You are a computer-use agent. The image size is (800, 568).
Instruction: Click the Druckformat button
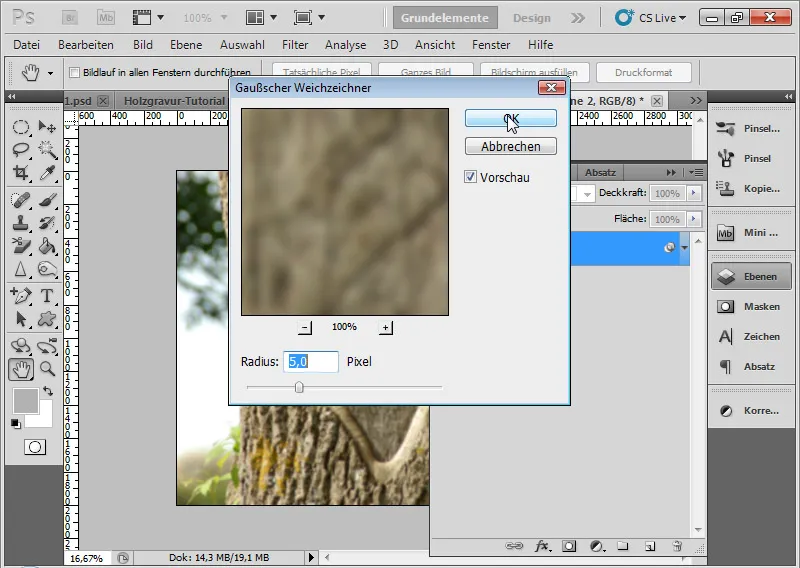[643, 72]
